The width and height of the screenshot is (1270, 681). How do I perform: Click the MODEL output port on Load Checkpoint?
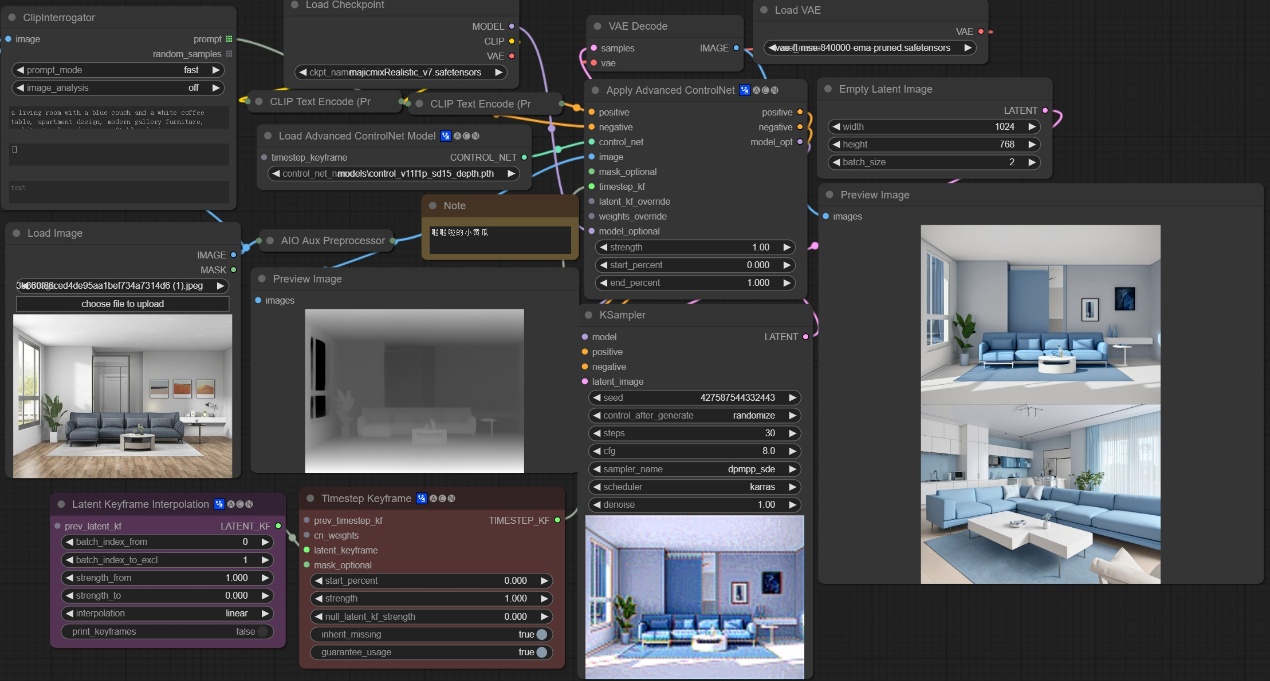512,27
